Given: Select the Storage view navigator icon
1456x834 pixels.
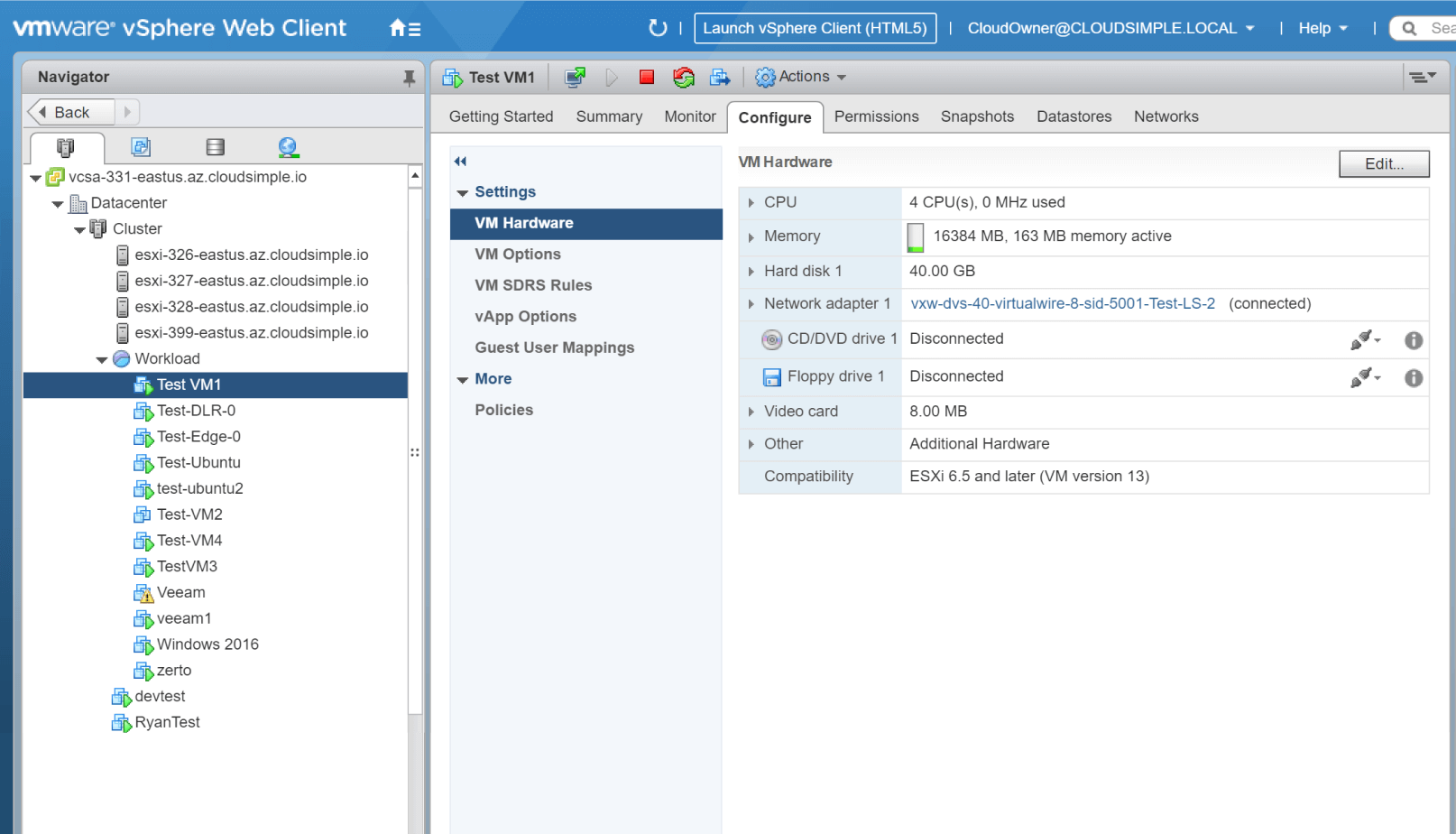Looking at the screenshot, I should (215, 147).
